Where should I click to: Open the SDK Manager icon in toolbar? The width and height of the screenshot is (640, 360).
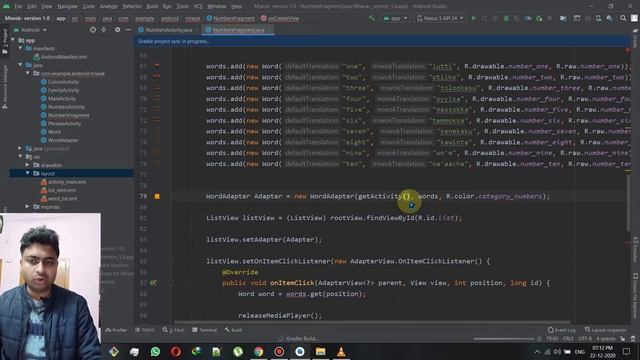609,18
